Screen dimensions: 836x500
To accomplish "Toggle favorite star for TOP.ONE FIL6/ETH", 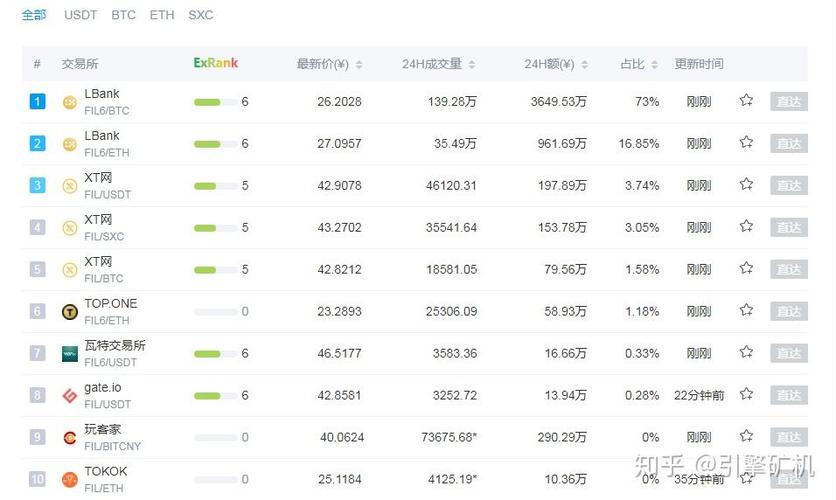I will click(x=746, y=311).
